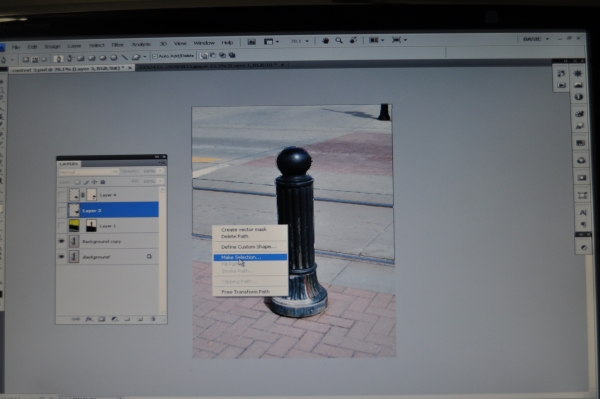
Task: Select the Zoom magnifier tool in application bar
Action: tap(339, 41)
